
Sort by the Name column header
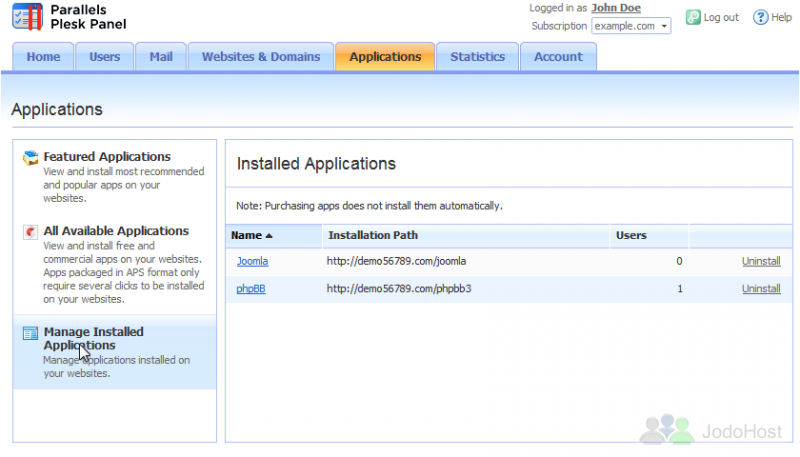click(x=246, y=236)
